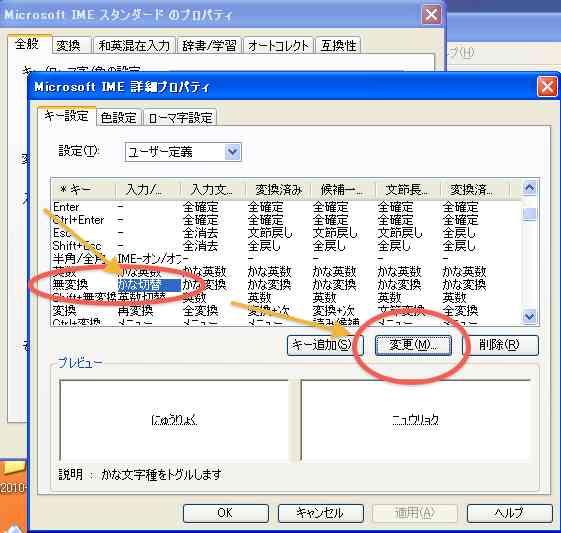Click the 入力文... column header
Viewport: 561px width, 533px height.
pos(213,190)
